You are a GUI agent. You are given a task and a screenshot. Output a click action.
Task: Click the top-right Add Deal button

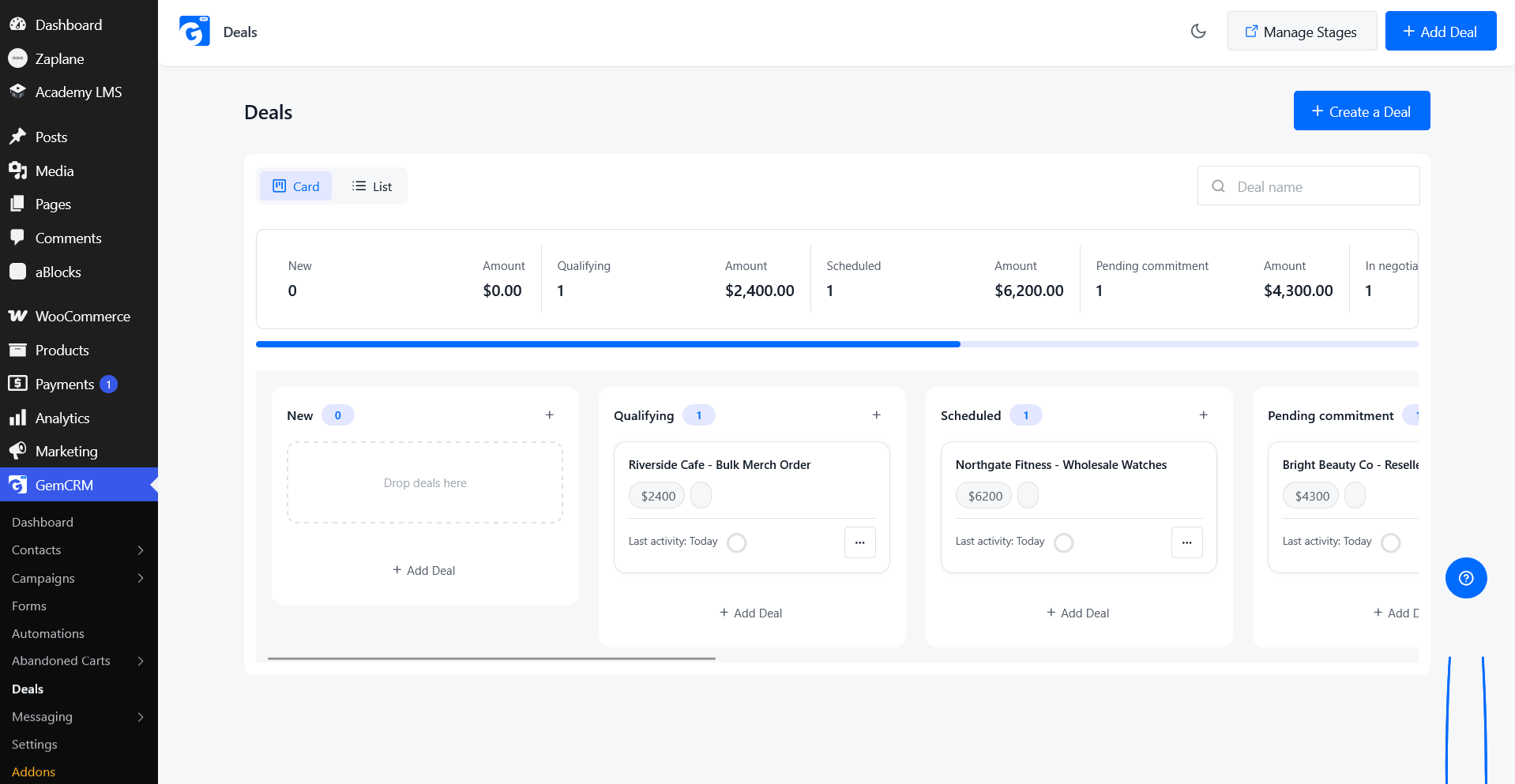1441,31
